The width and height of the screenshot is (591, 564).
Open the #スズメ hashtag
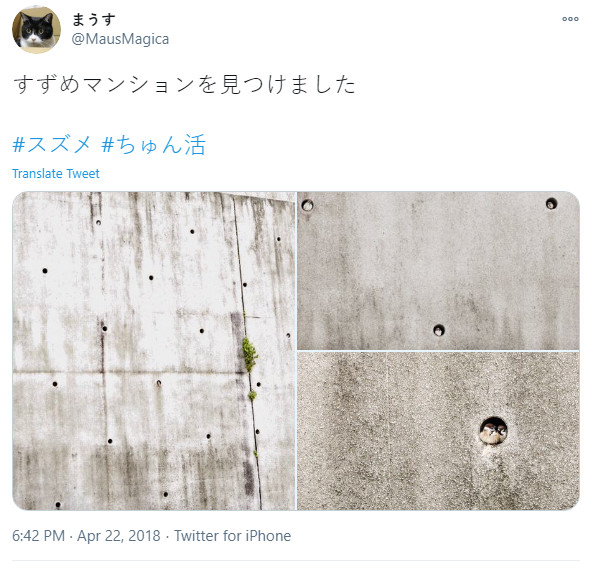(x=52, y=144)
